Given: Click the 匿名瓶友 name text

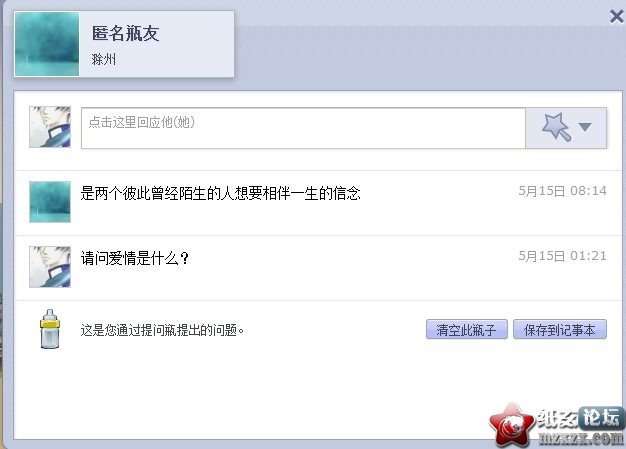Looking at the screenshot, I should [x=126, y=33].
